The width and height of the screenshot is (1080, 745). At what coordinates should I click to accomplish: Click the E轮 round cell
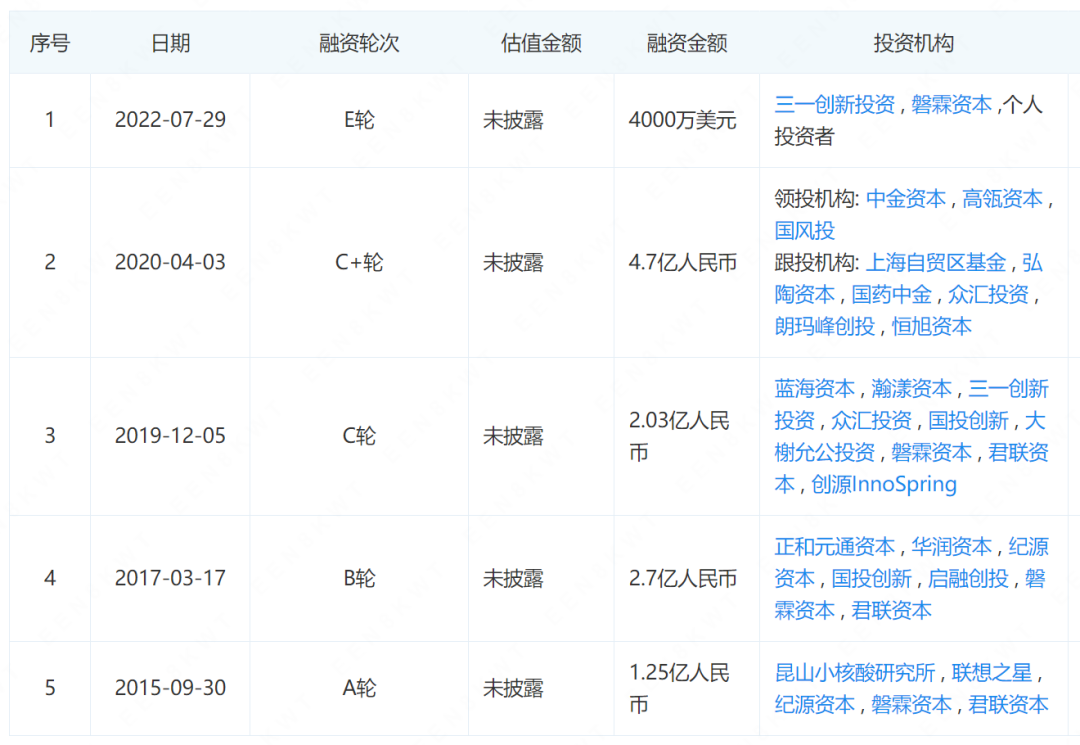359,120
